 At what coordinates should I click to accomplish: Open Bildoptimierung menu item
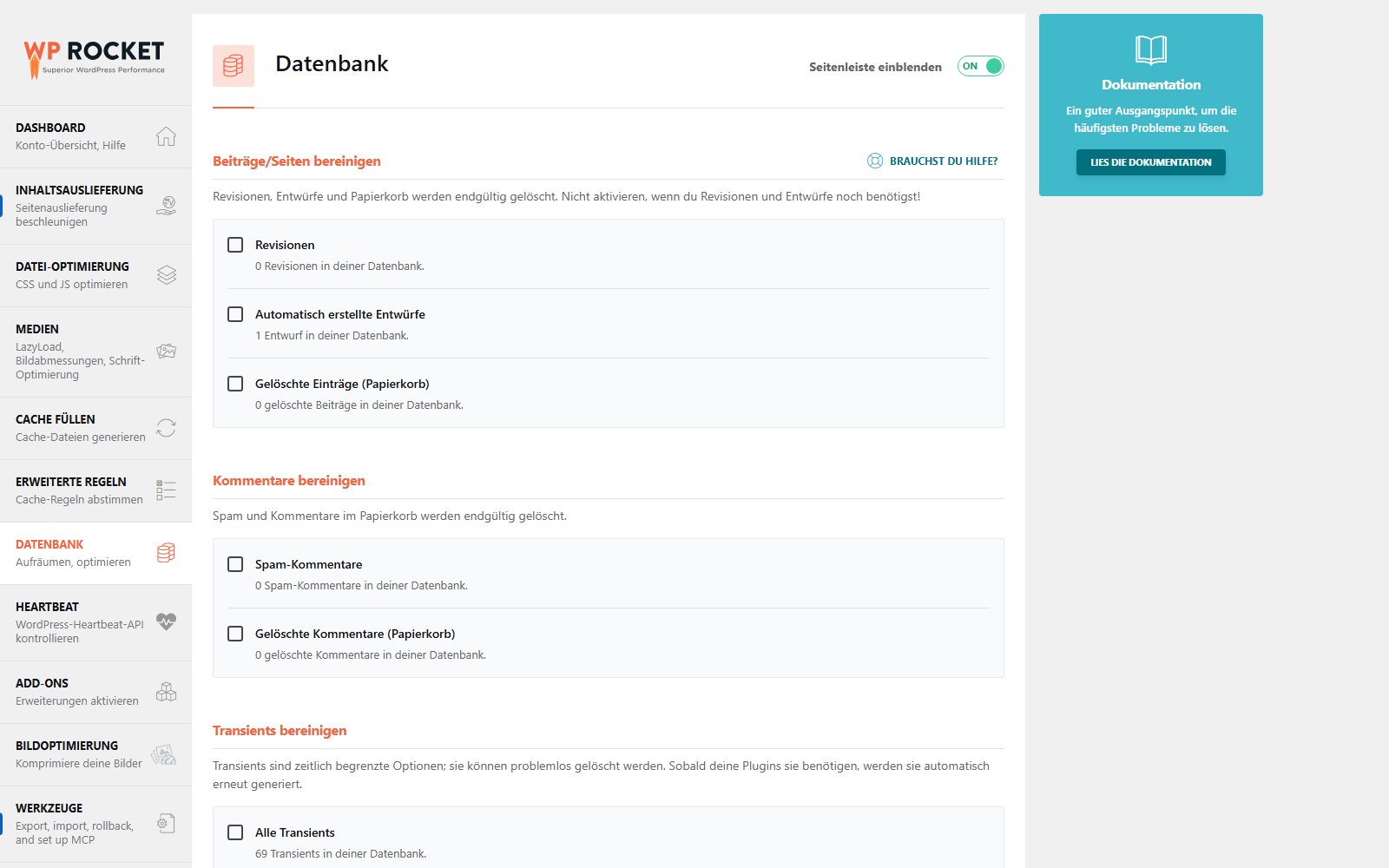click(x=95, y=754)
